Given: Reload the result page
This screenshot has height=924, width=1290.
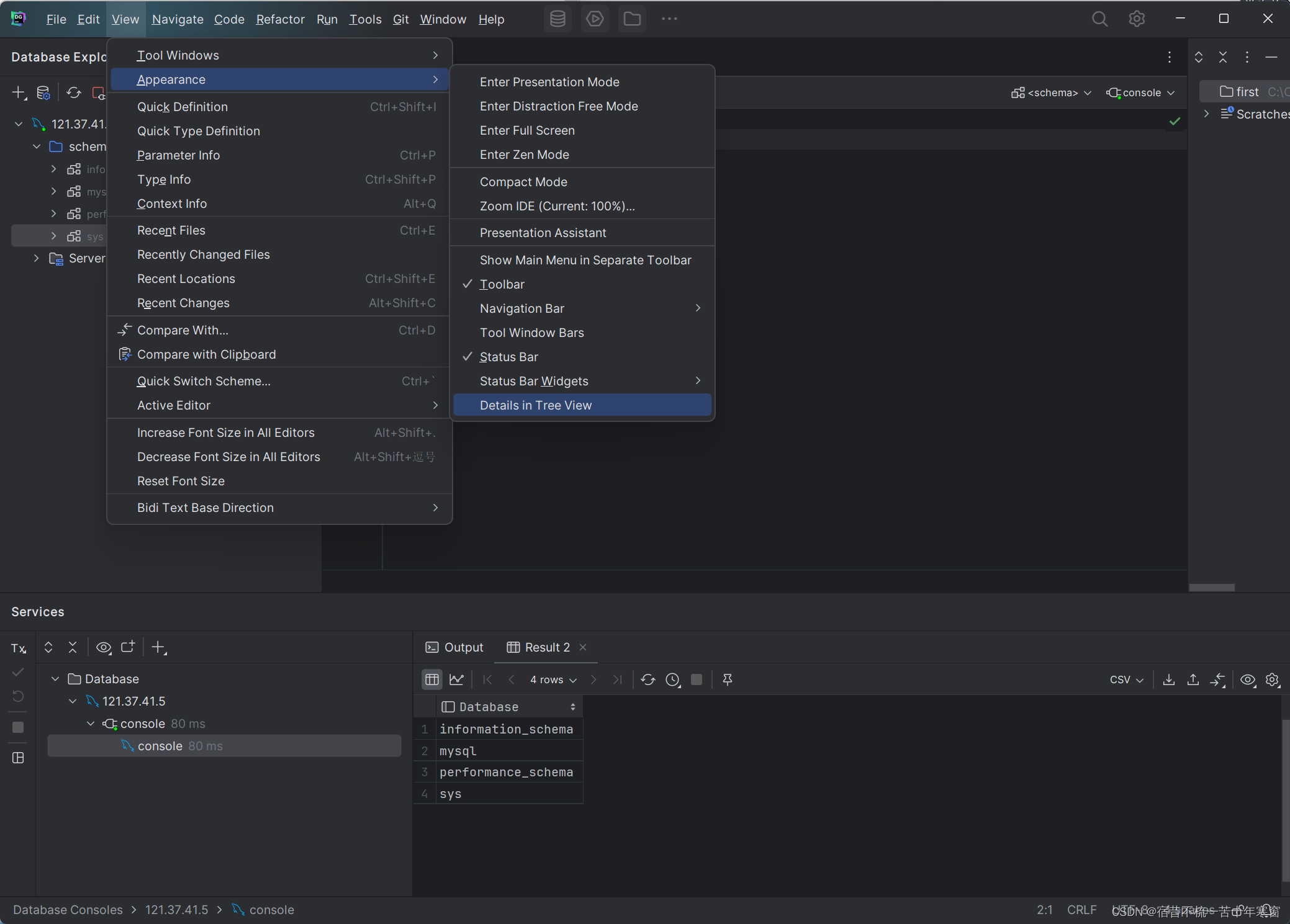Looking at the screenshot, I should 648,680.
